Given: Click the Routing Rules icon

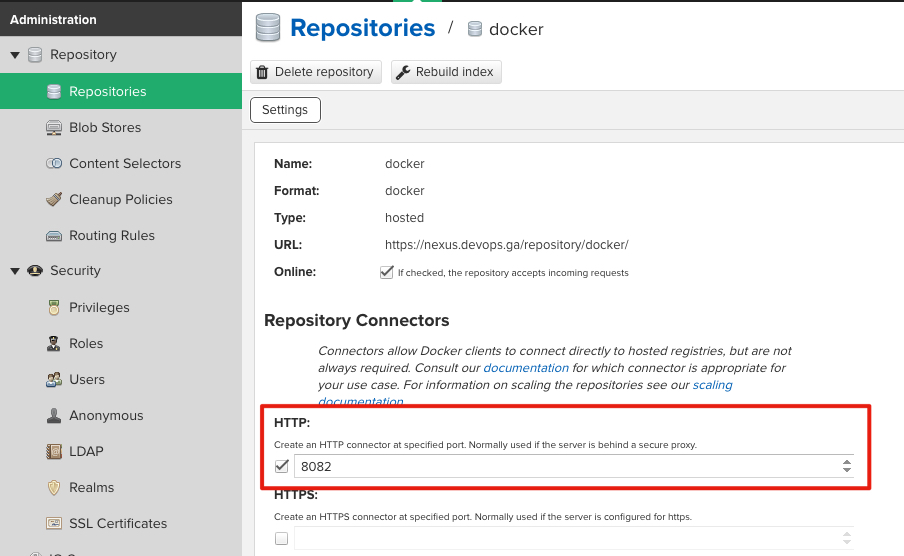Looking at the screenshot, I should [54, 235].
